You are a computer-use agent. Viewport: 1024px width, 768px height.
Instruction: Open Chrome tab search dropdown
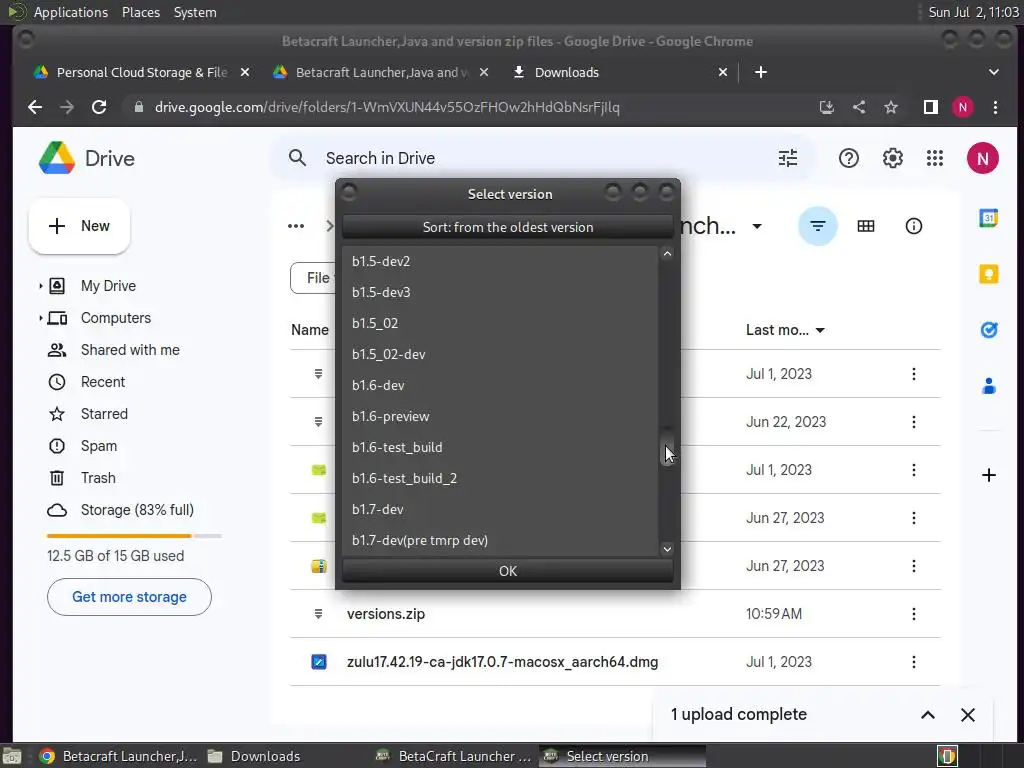click(x=993, y=72)
